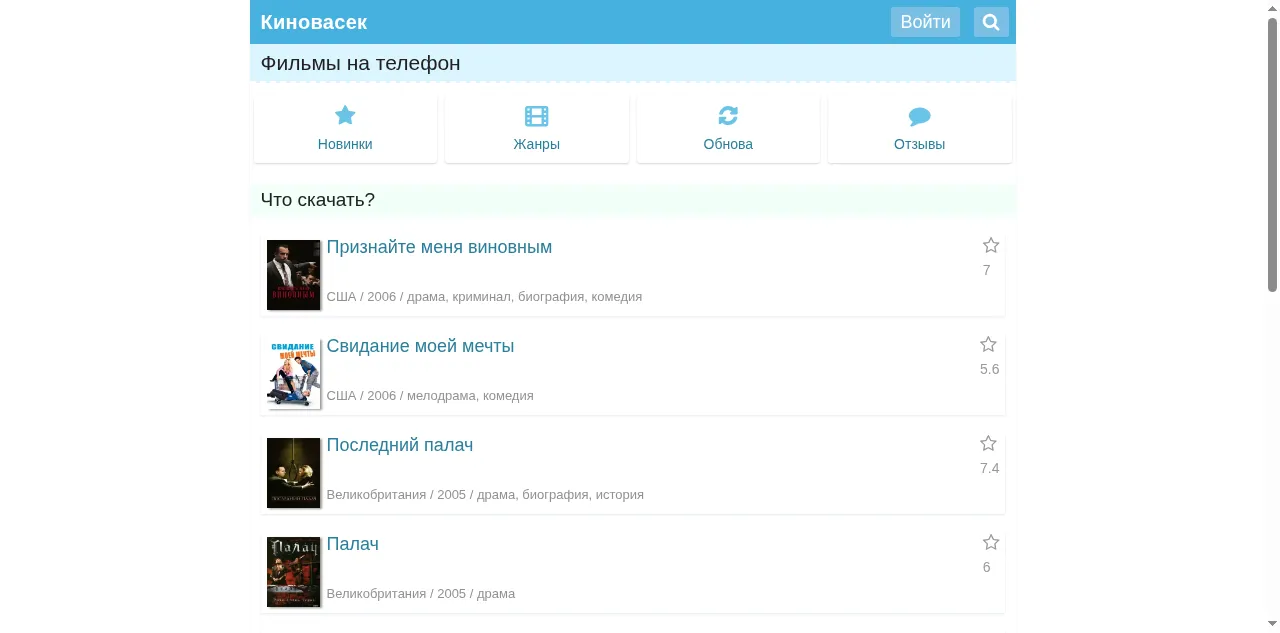The width and height of the screenshot is (1280, 633).
Task: Click the refresh arrows icon above Обнова
Action: 728,115
